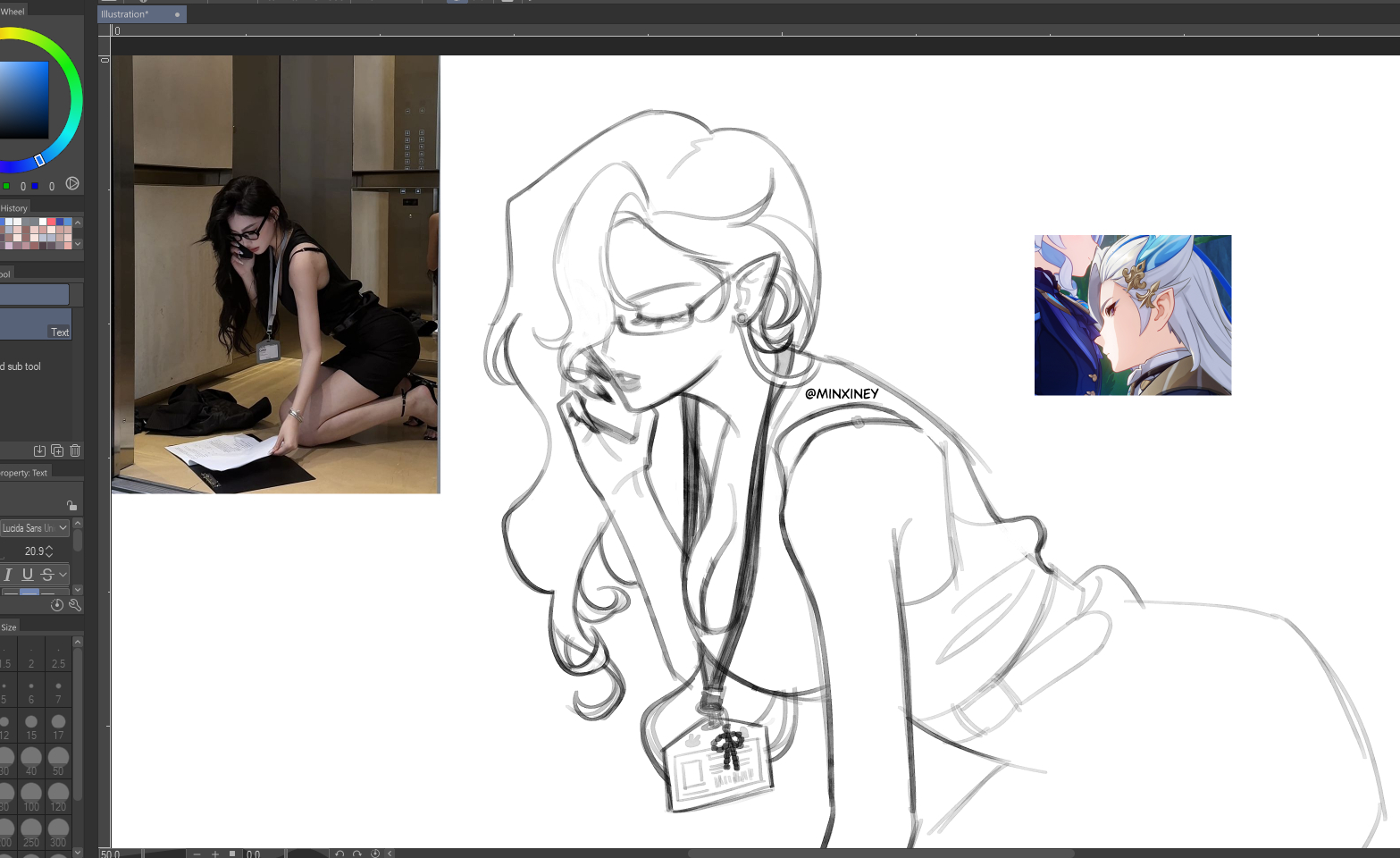Switch to the Illustration canvas tab

click(125, 14)
